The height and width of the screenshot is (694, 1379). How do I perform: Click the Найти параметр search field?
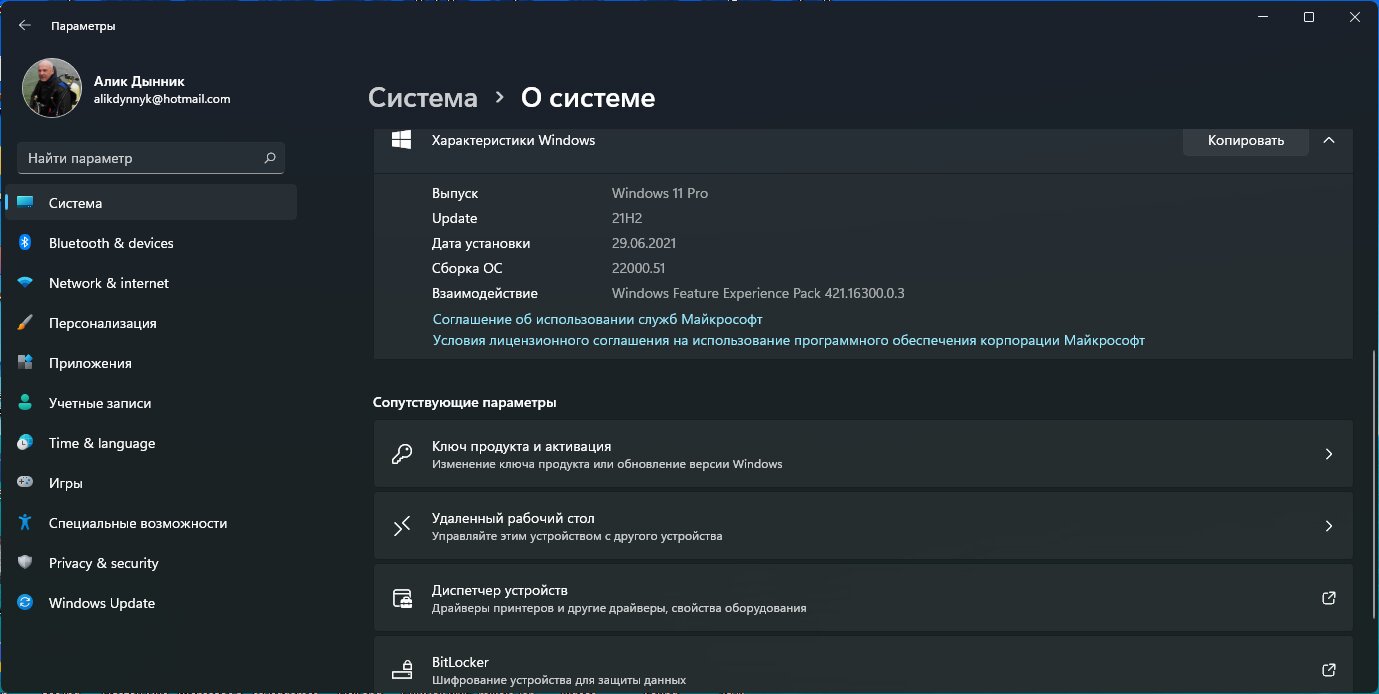(x=151, y=158)
